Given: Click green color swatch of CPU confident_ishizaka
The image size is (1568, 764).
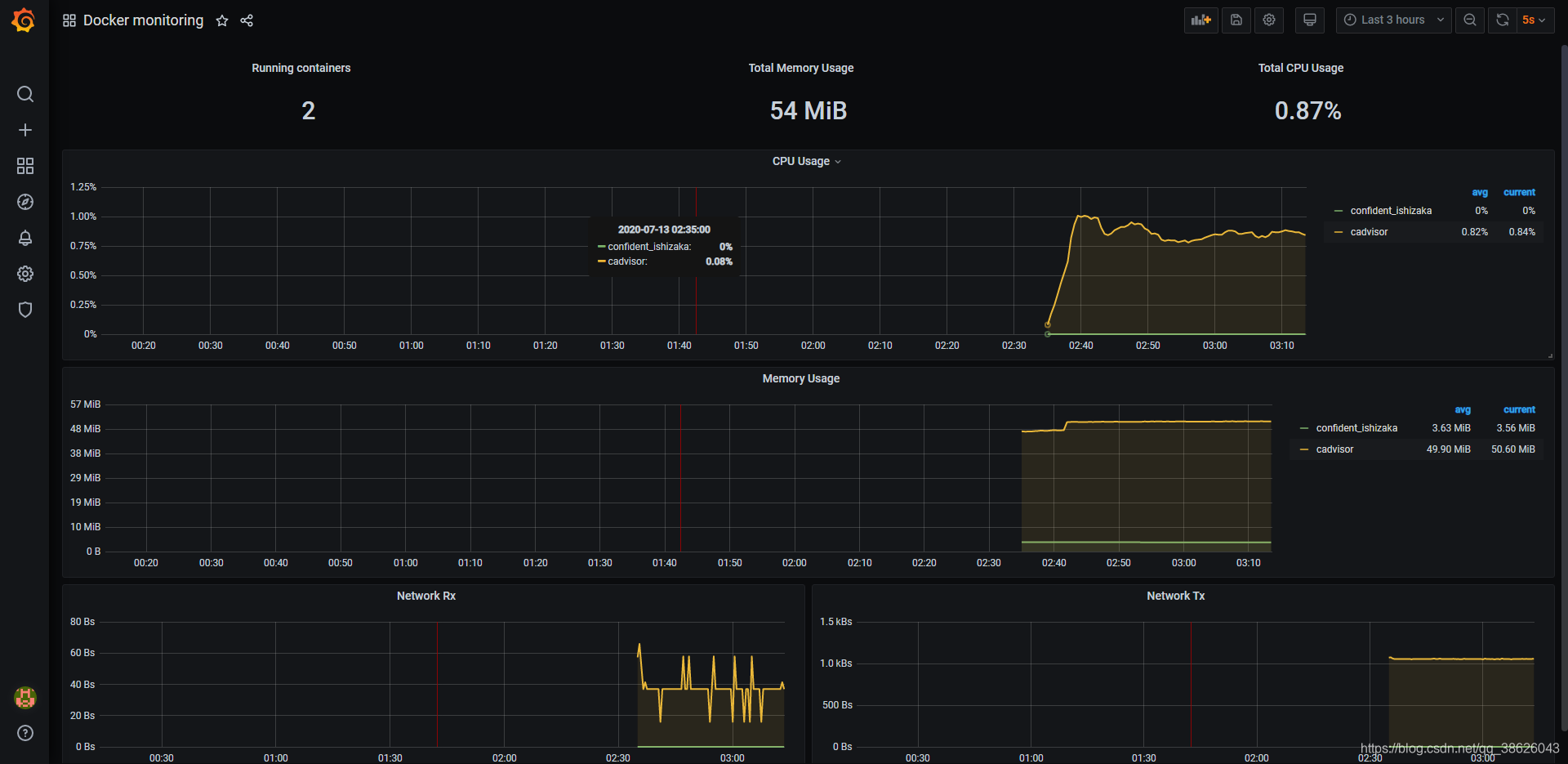Looking at the screenshot, I should 1339,211.
